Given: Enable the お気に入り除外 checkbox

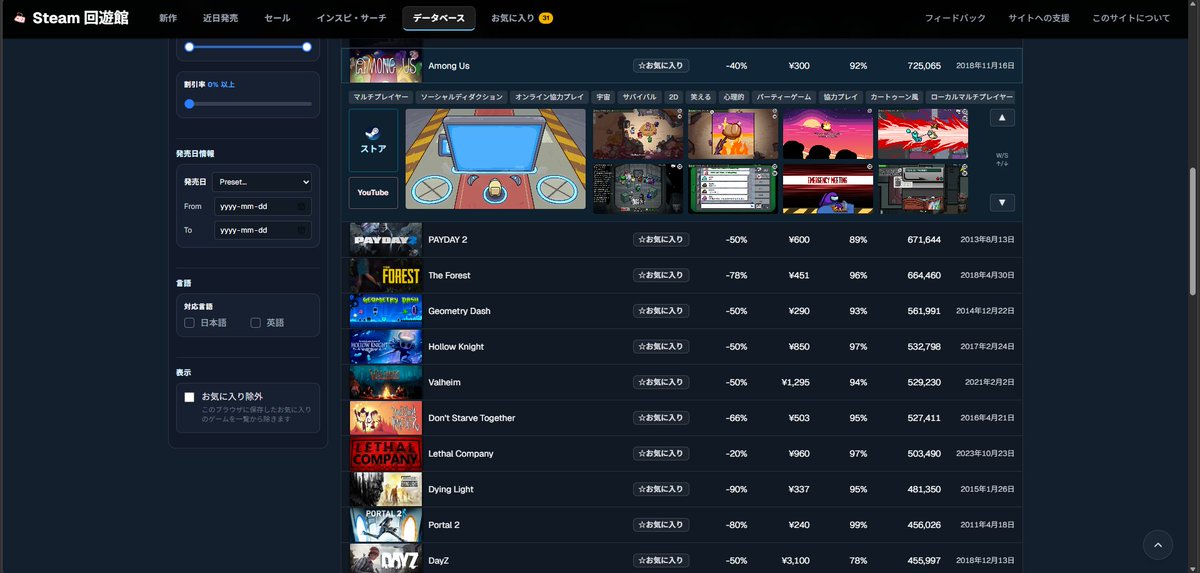Looking at the screenshot, I should (190, 397).
